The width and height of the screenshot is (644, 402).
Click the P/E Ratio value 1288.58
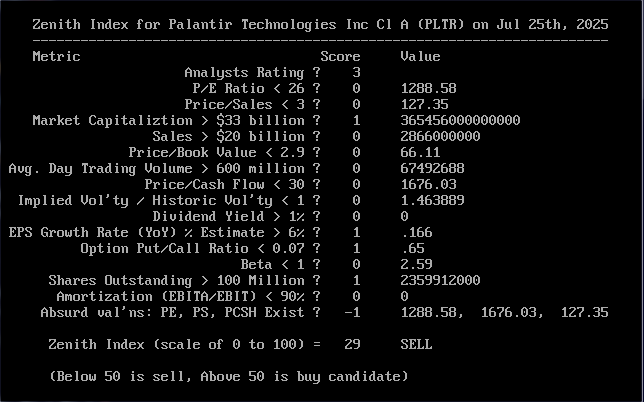pos(428,88)
